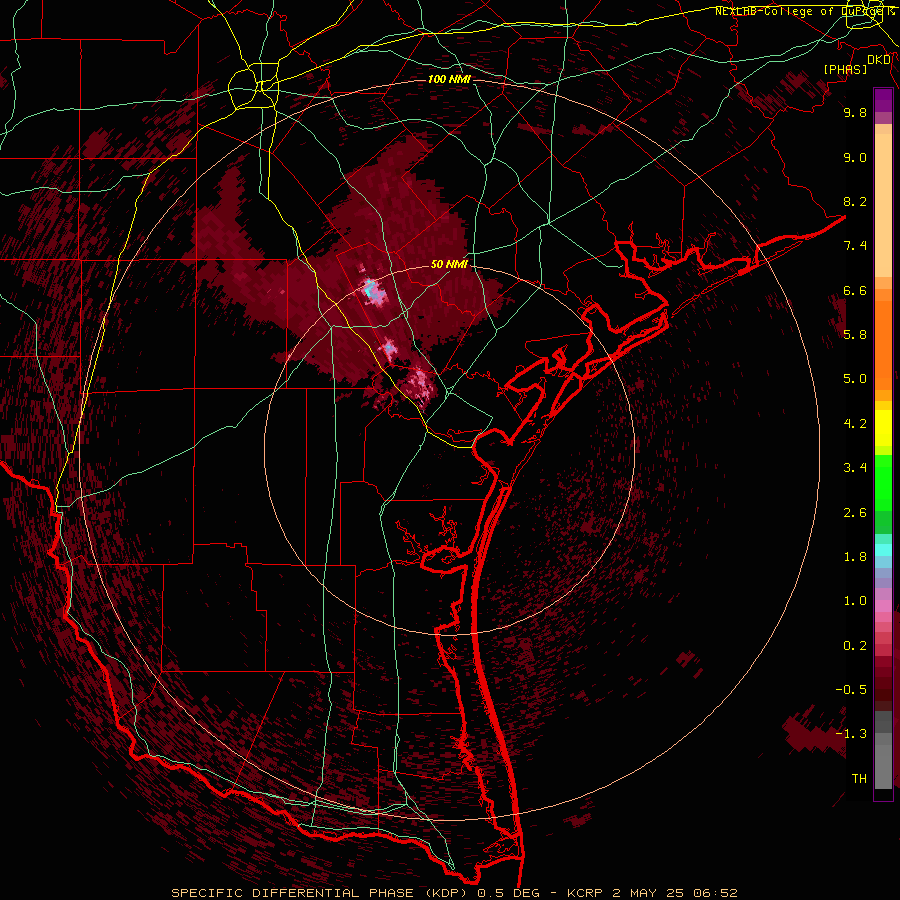Click the 1.8 value on the scale
The width and height of the screenshot is (900, 900).
click(x=855, y=557)
